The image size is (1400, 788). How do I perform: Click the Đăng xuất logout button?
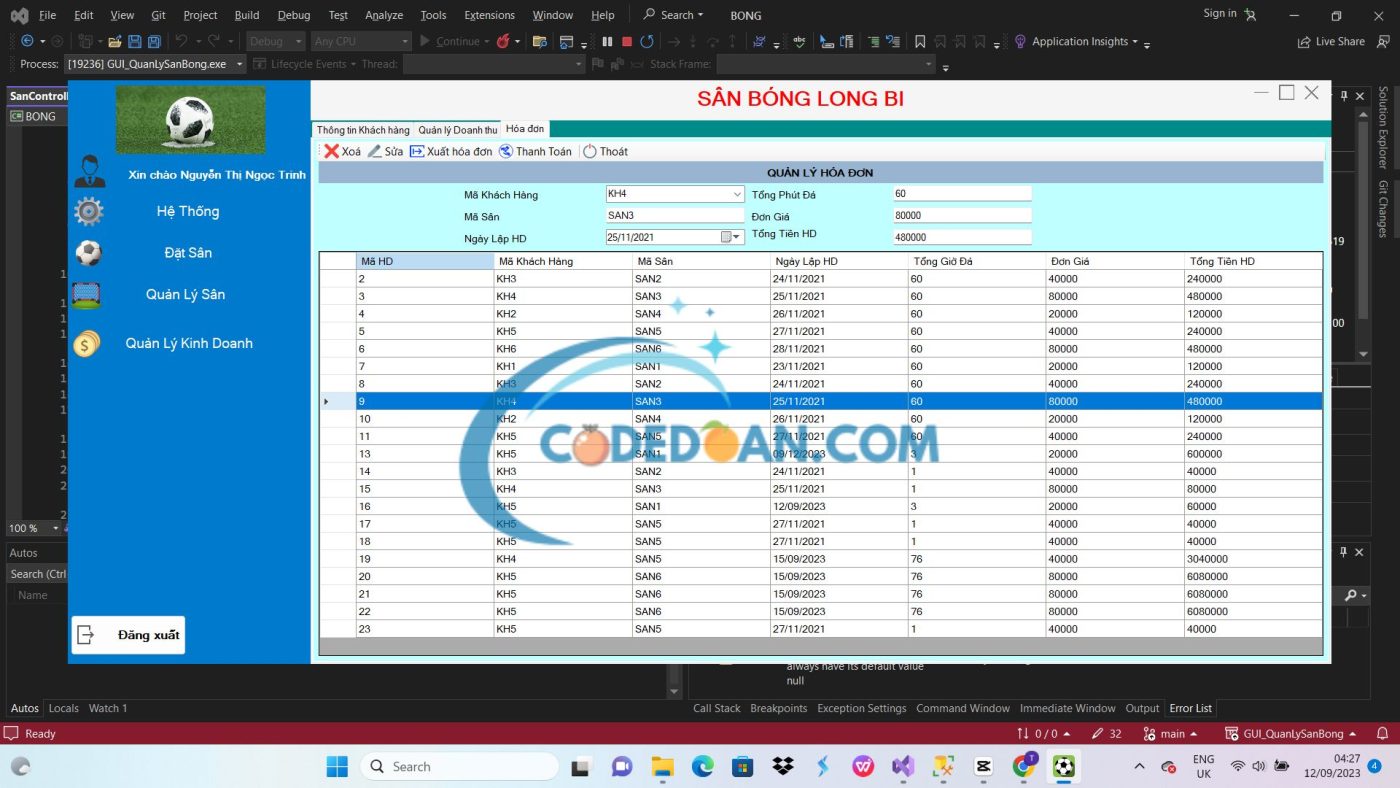click(x=128, y=635)
